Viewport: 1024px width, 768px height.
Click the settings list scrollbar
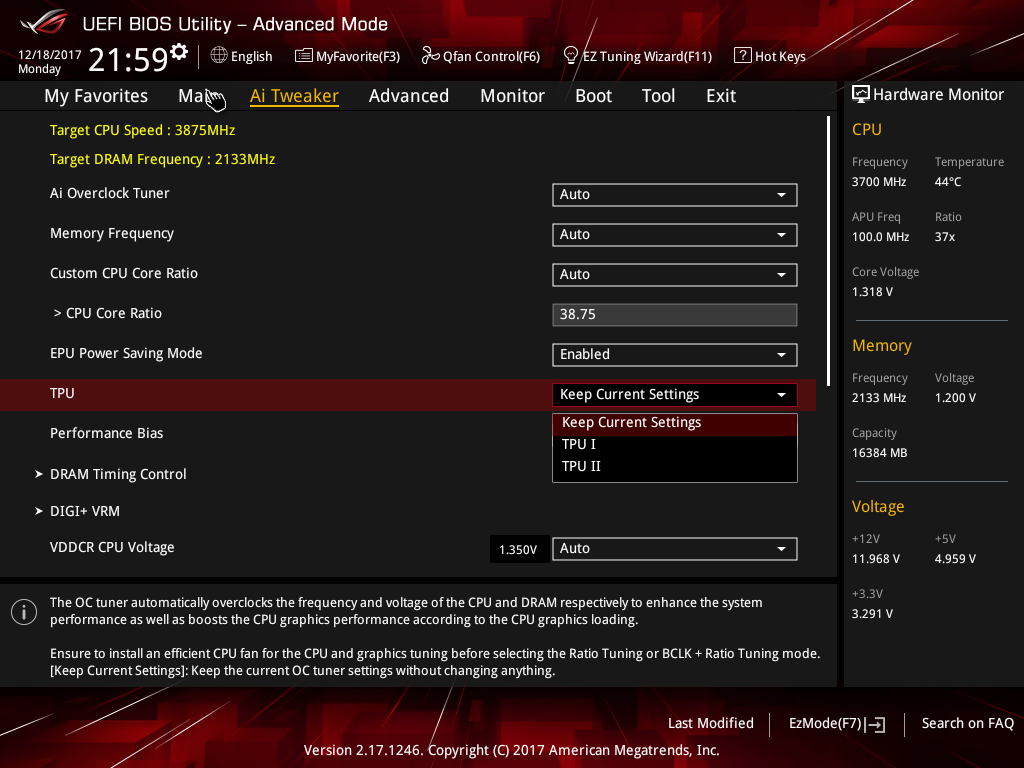(828, 251)
